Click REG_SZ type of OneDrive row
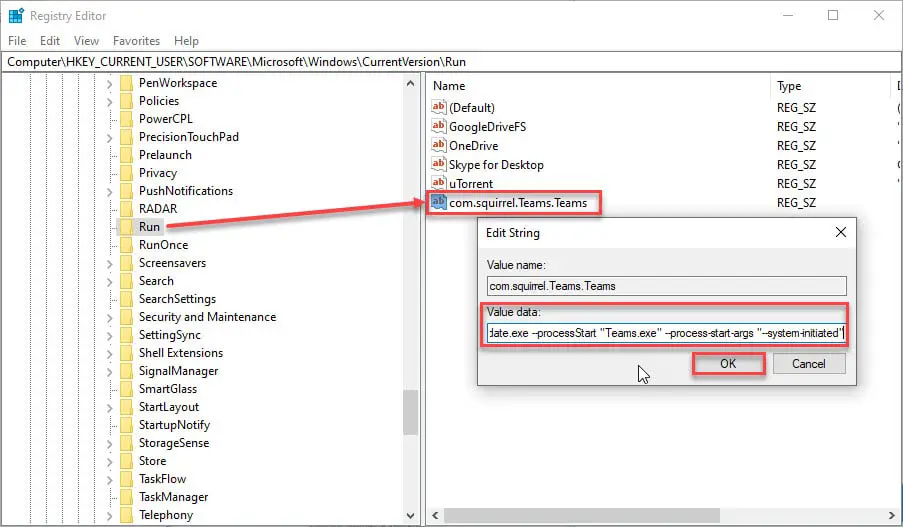 coord(796,146)
